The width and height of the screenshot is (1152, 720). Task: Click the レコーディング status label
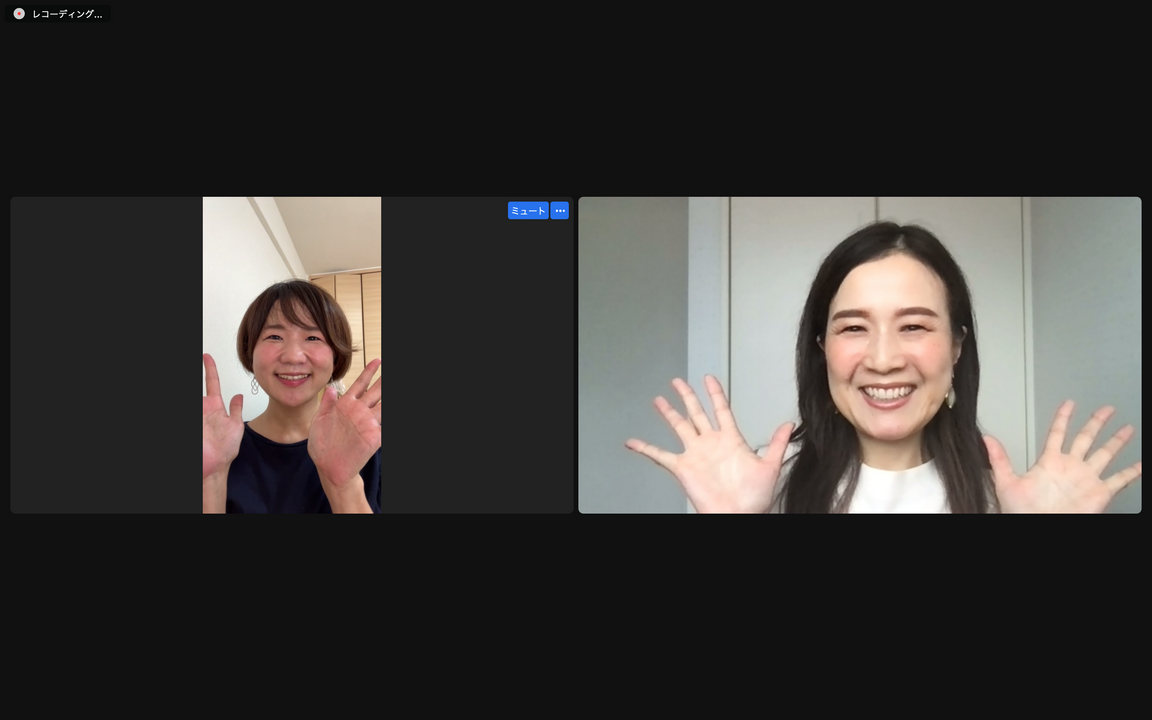tap(66, 14)
